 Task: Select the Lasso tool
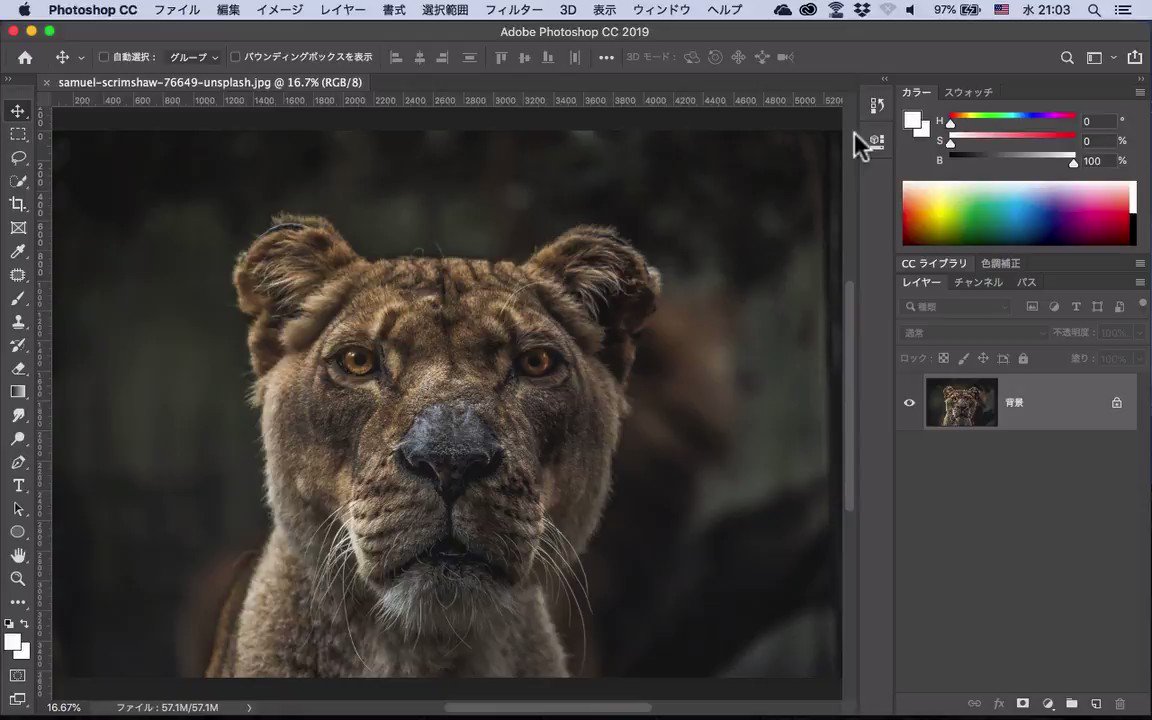point(18,157)
